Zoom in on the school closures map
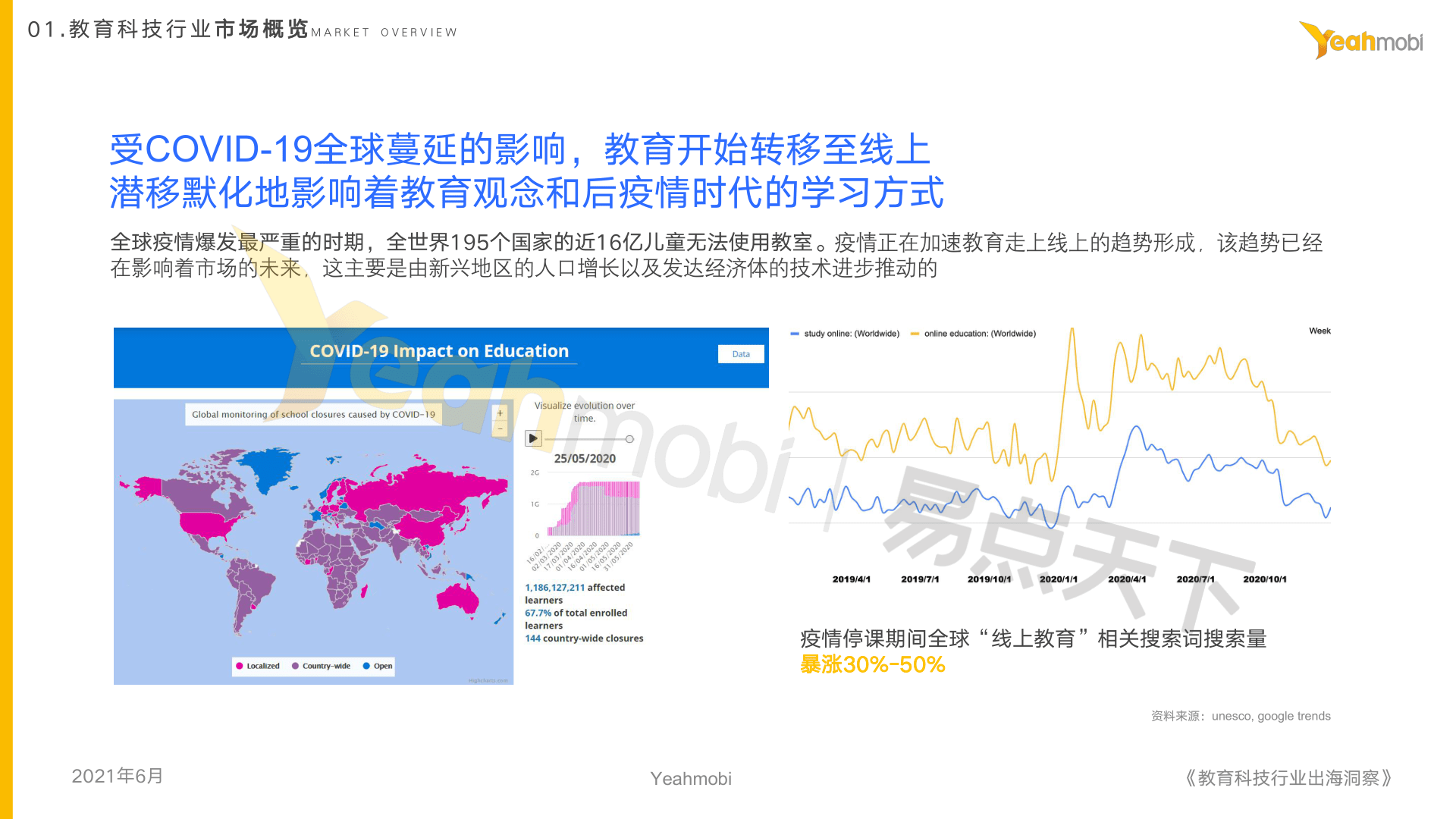This screenshot has height=819, width=1456. [x=500, y=413]
